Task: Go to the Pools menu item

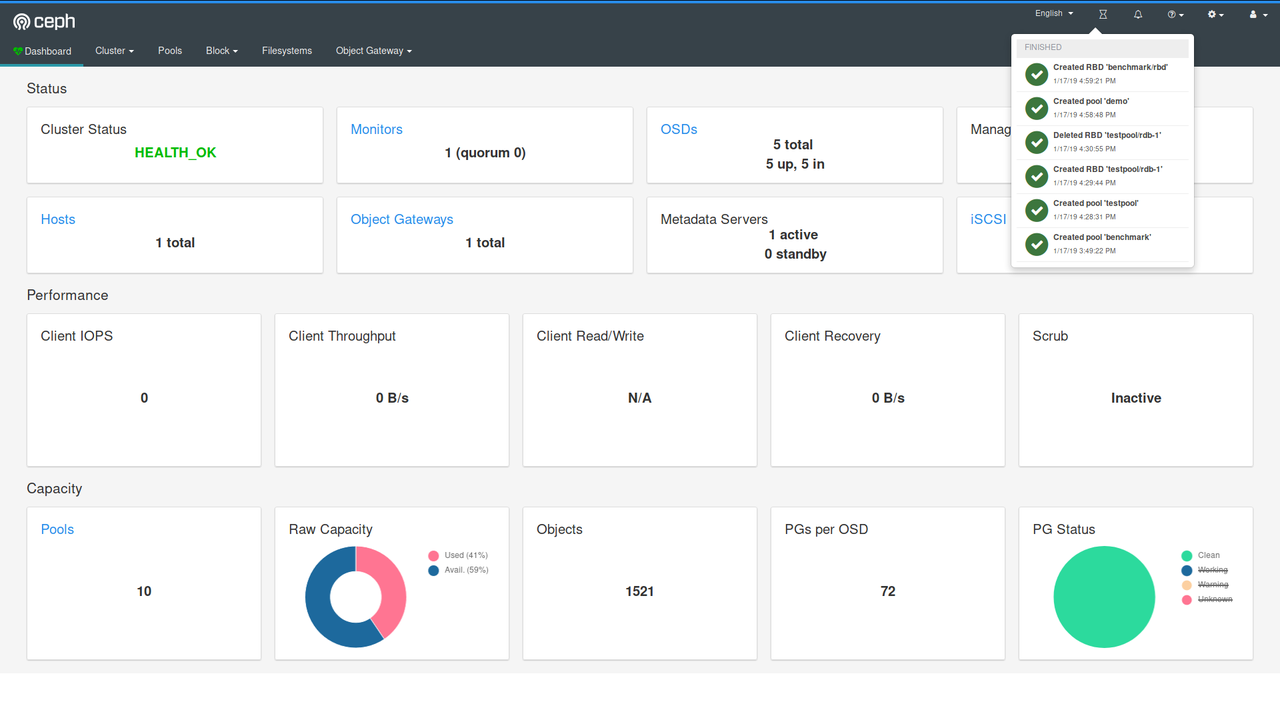Action: tap(170, 51)
